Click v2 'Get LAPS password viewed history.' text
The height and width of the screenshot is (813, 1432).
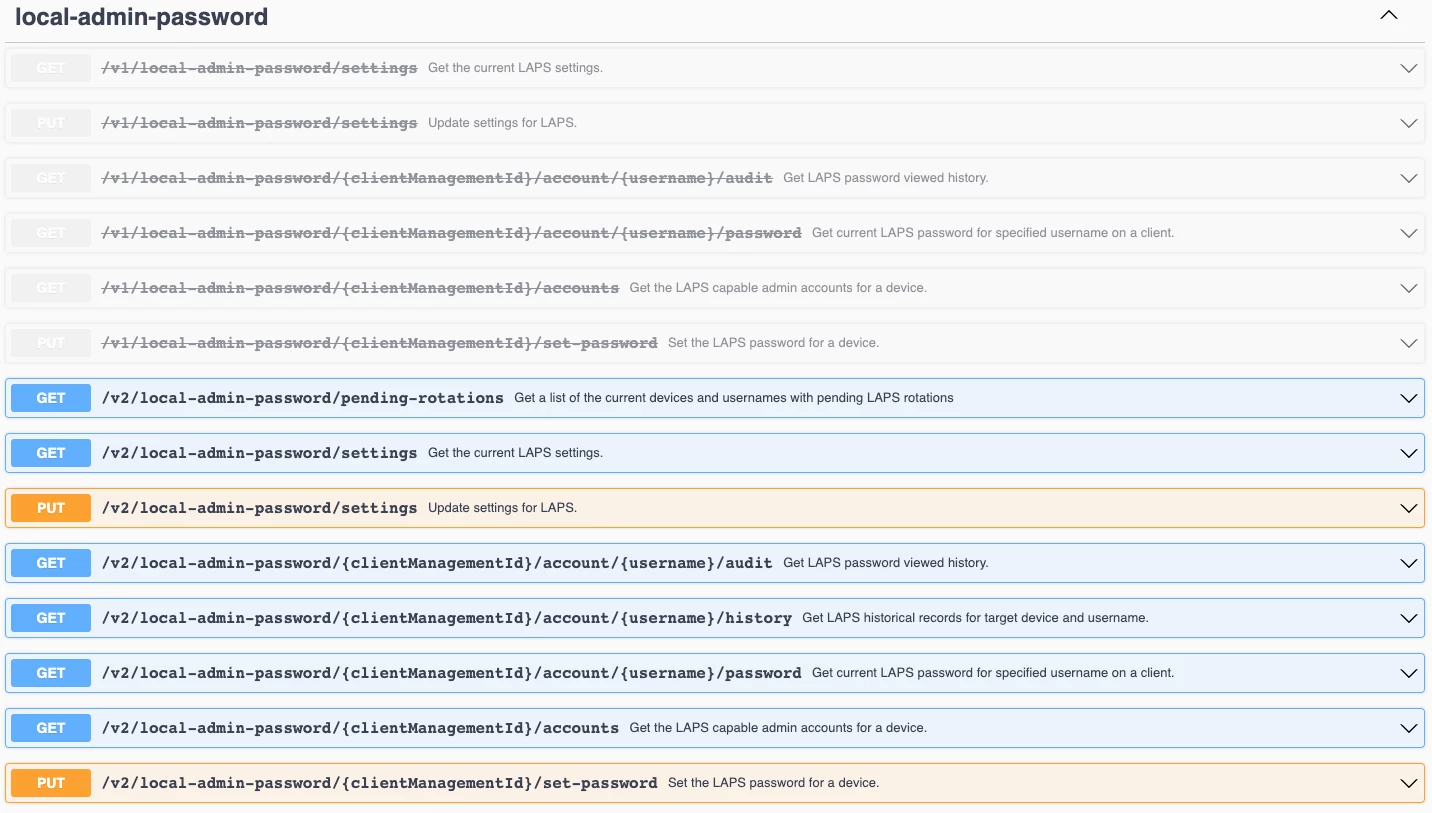click(x=886, y=563)
